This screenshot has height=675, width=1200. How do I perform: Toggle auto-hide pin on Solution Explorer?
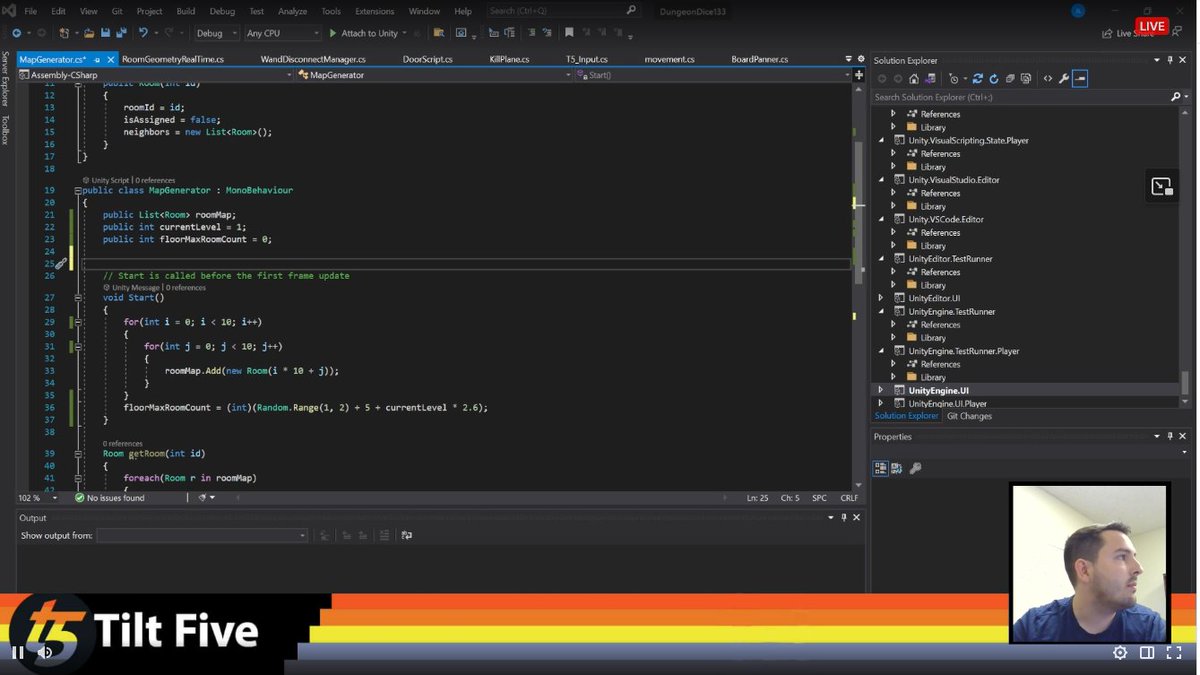(x=1170, y=60)
